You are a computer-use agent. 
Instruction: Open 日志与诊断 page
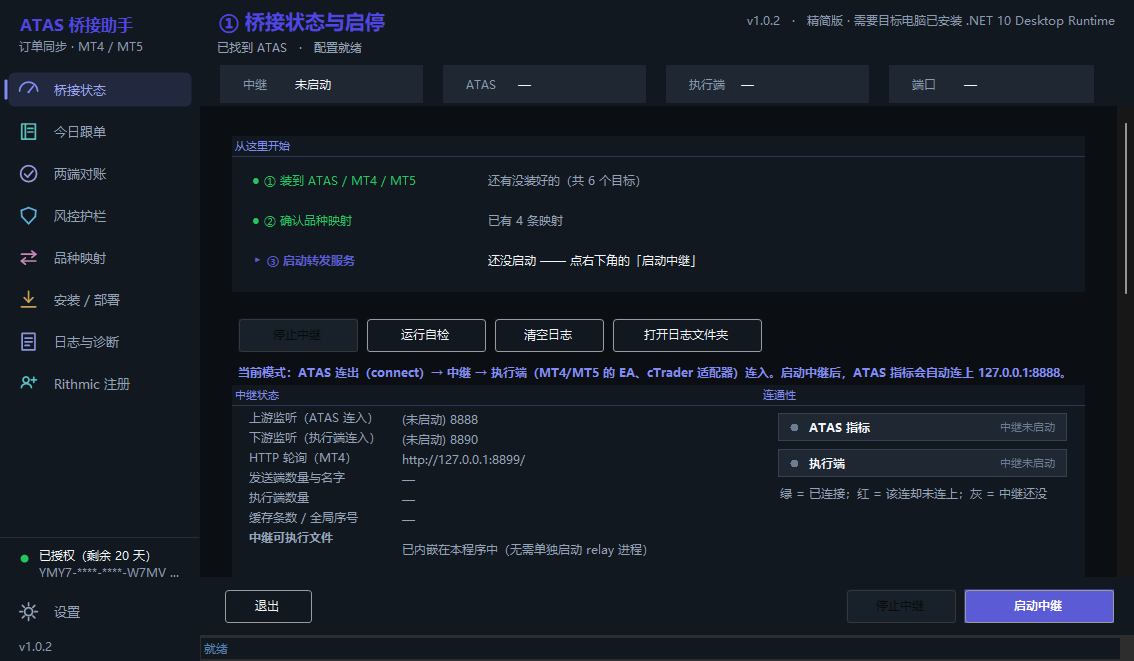tap(100, 341)
